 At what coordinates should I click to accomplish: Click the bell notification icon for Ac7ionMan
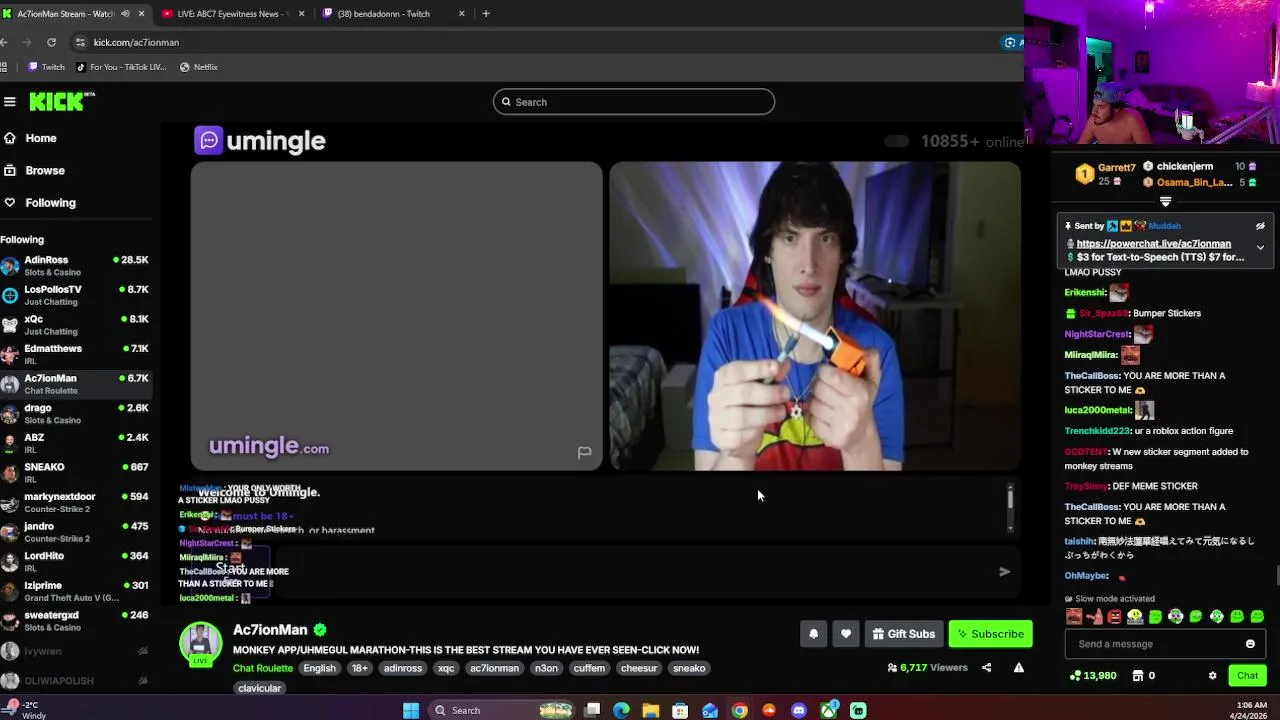pos(813,633)
